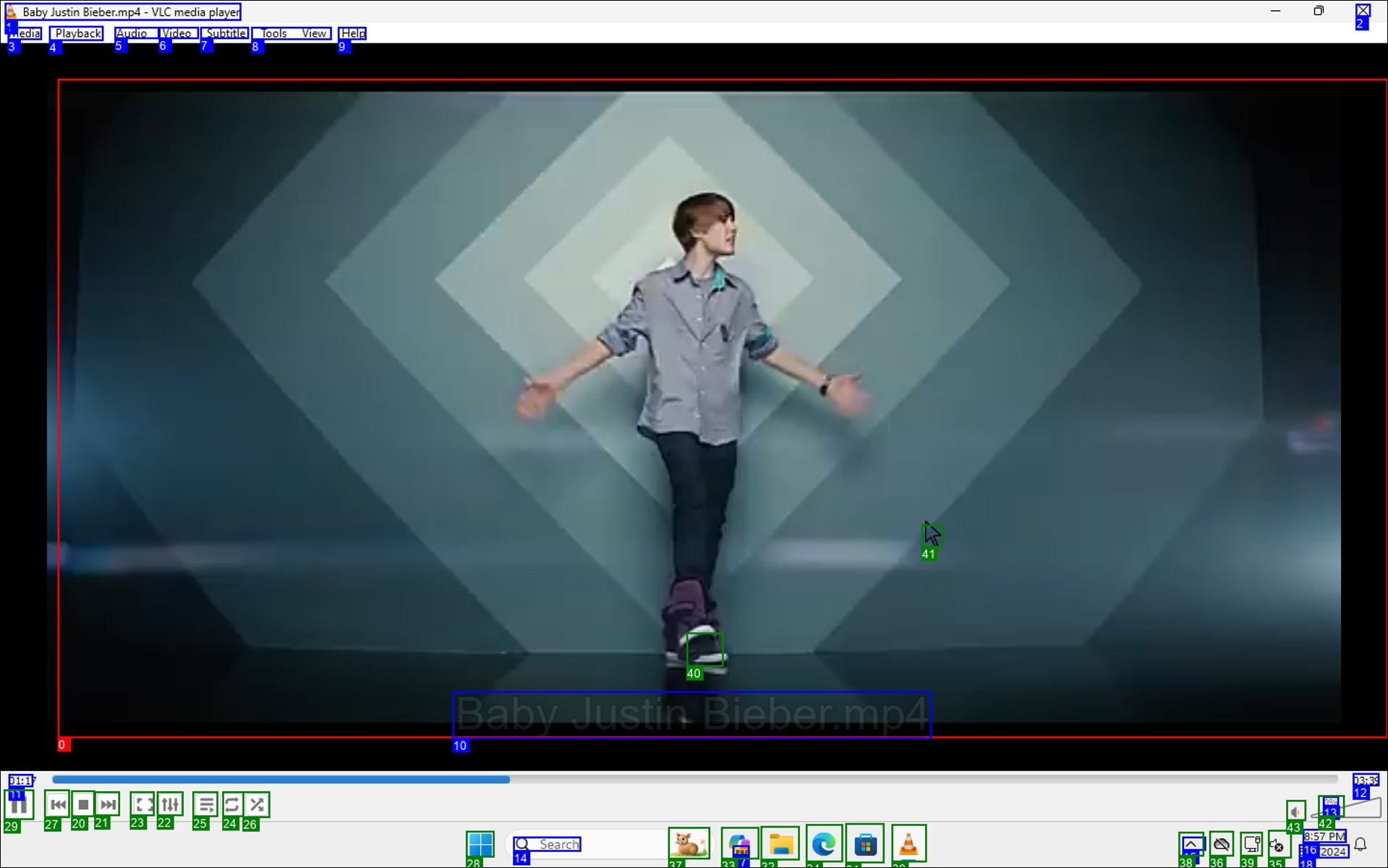
Task: Expand the Subtitle menu
Action: (x=226, y=33)
